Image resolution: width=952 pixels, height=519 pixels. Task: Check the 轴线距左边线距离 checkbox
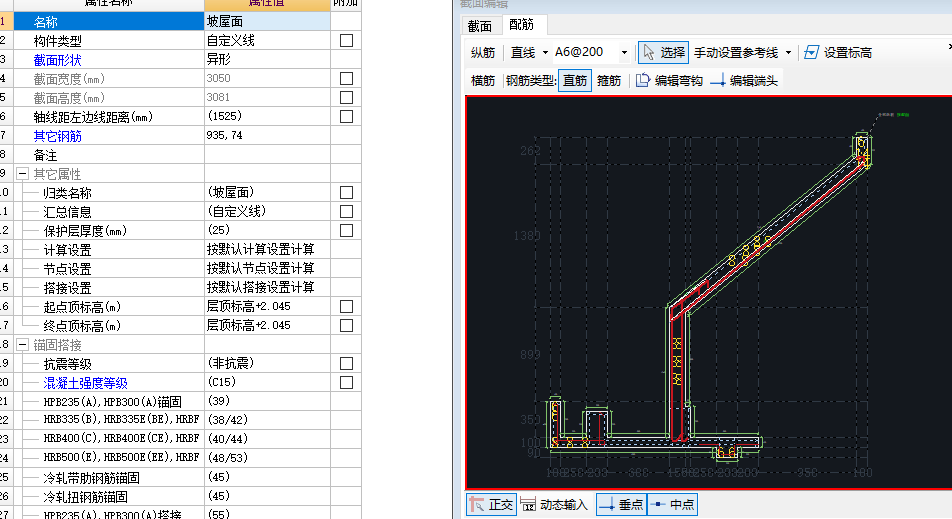coord(347,117)
